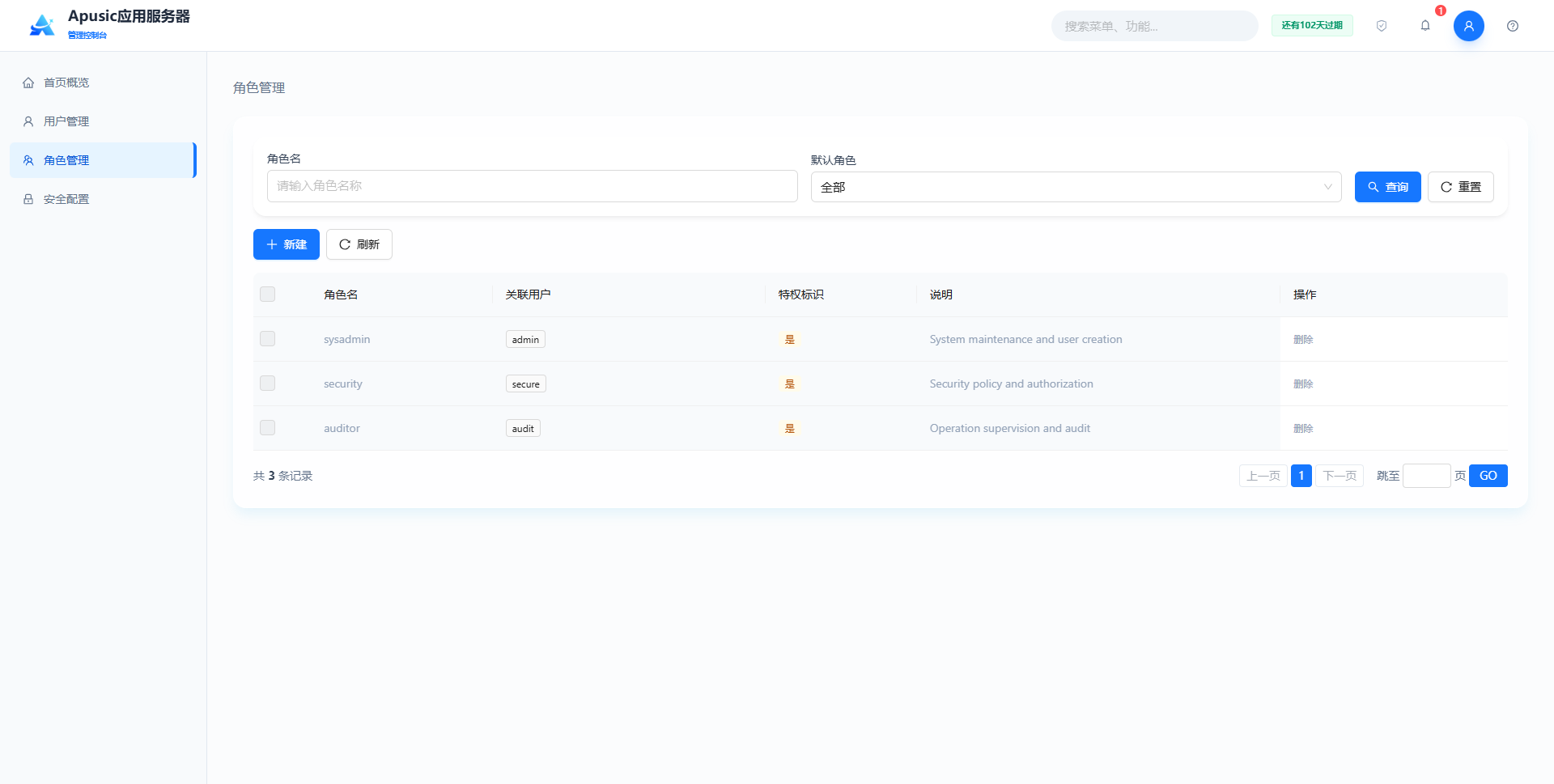Click the 角色名 column header

coord(341,295)
